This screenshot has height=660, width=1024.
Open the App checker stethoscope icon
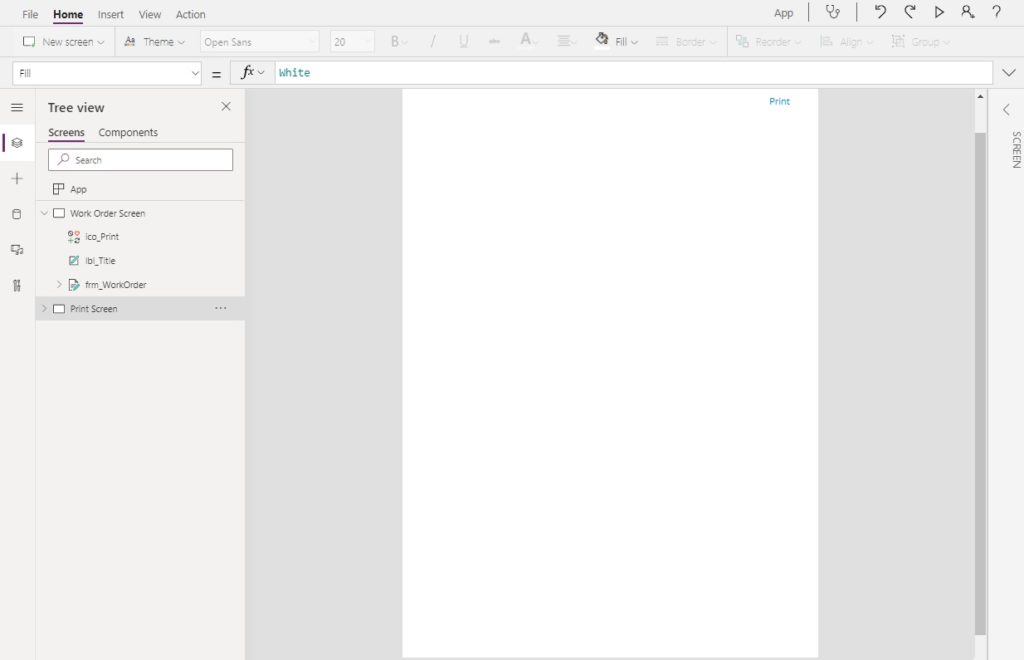click(x=833, y=12)
